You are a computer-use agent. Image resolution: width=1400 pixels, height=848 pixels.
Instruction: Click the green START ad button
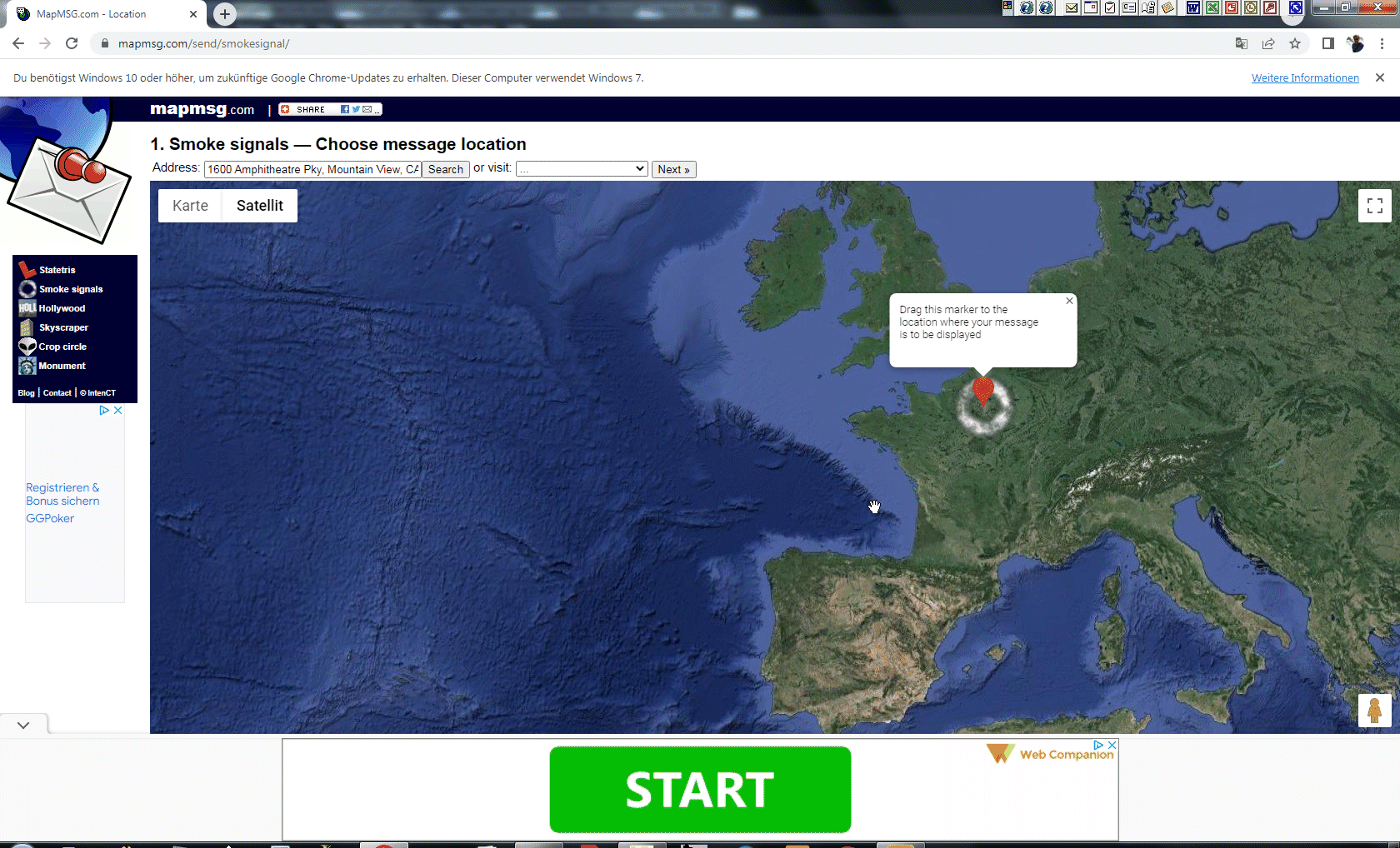pos(700,790)
